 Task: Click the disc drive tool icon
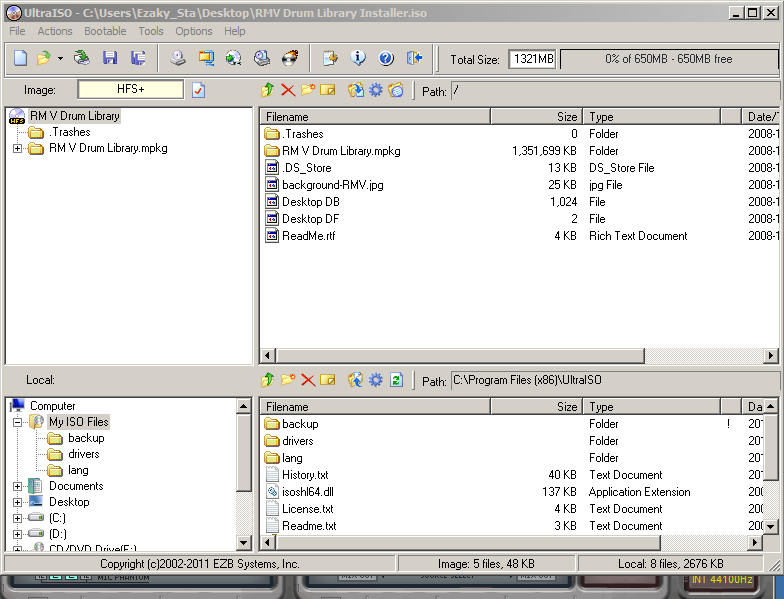pyautogui.click(x=262, y=58)
